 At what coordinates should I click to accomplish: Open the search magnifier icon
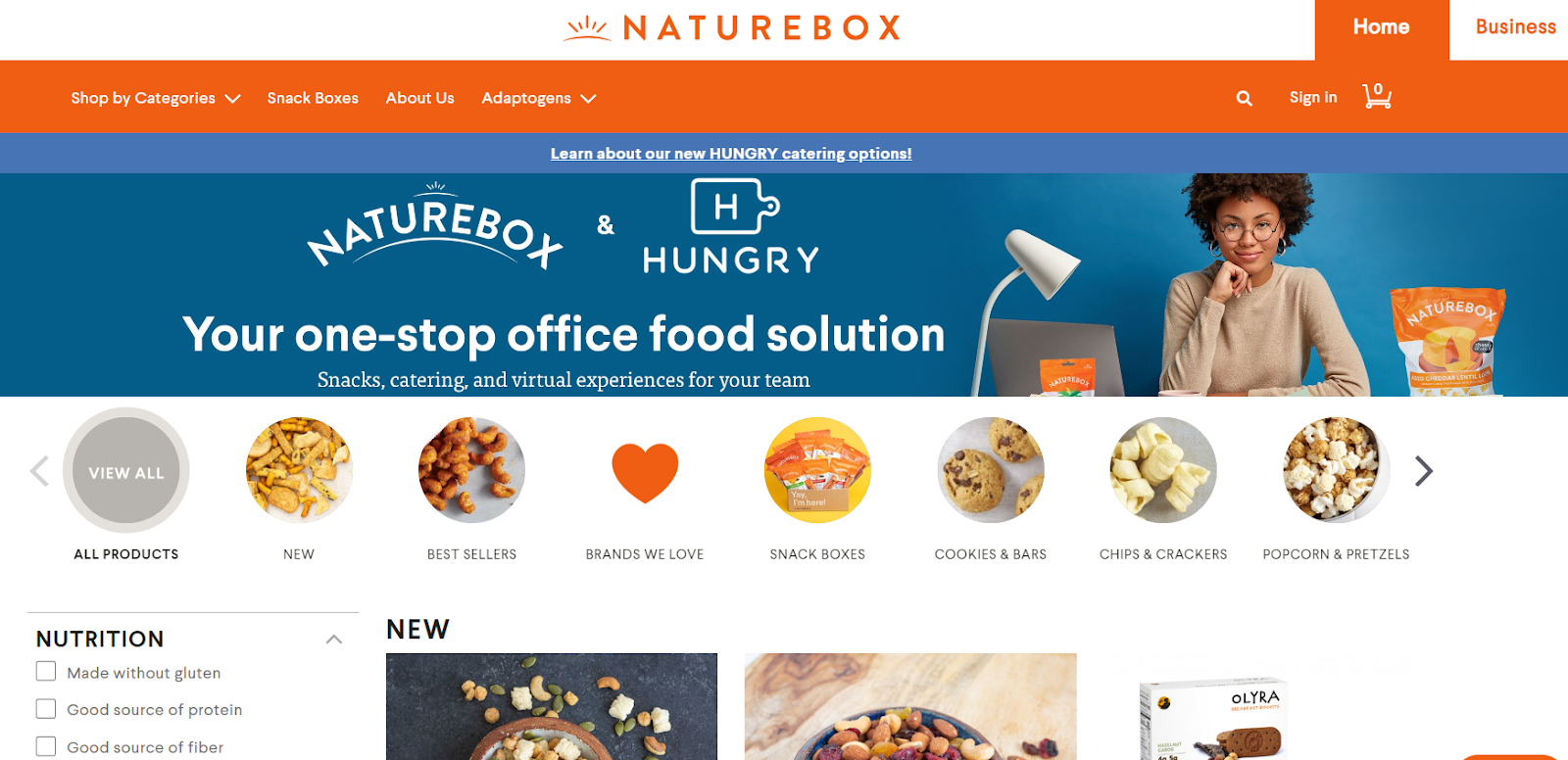pyautogui.click(x=1245, y=98)
